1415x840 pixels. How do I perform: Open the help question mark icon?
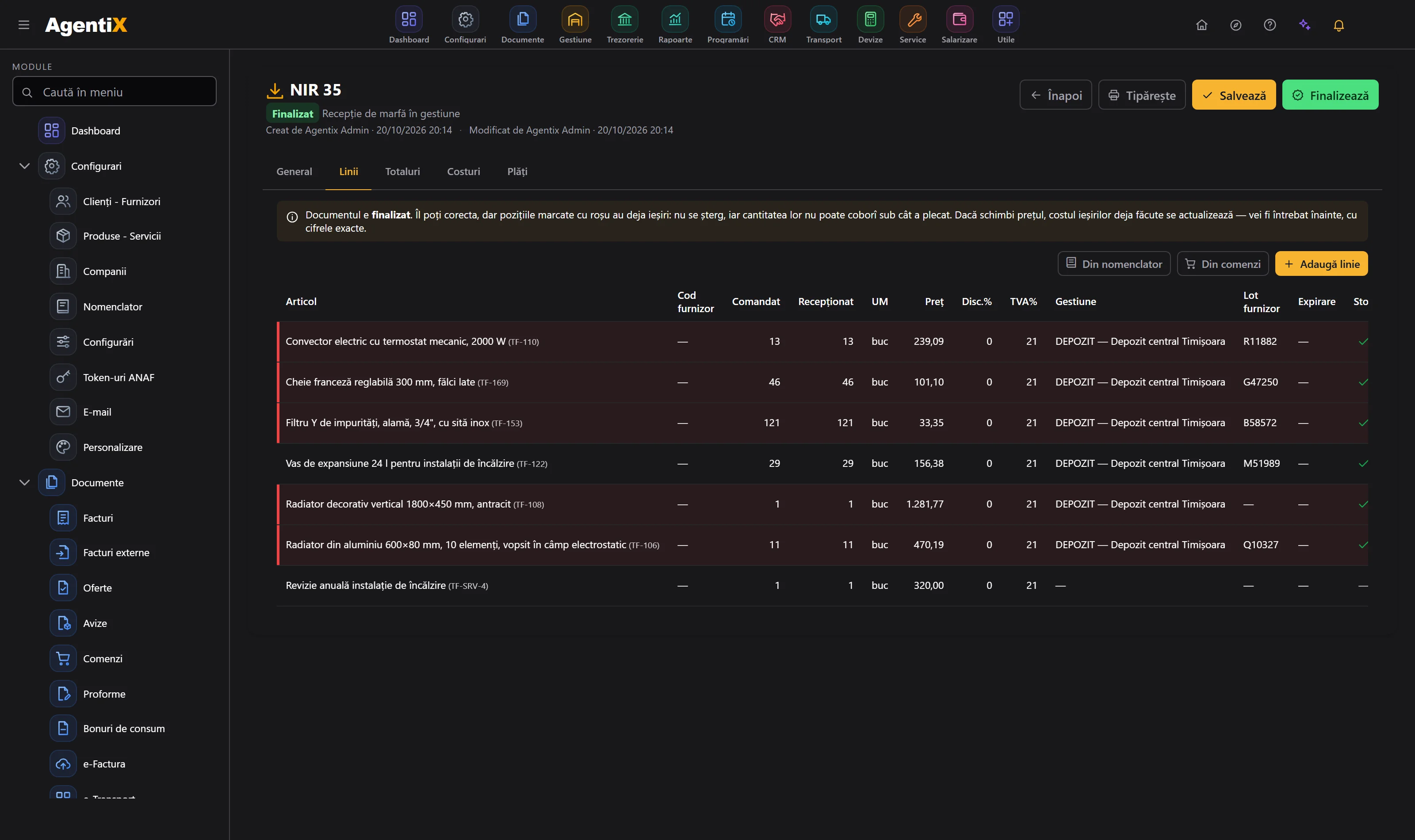[1270, 25]
